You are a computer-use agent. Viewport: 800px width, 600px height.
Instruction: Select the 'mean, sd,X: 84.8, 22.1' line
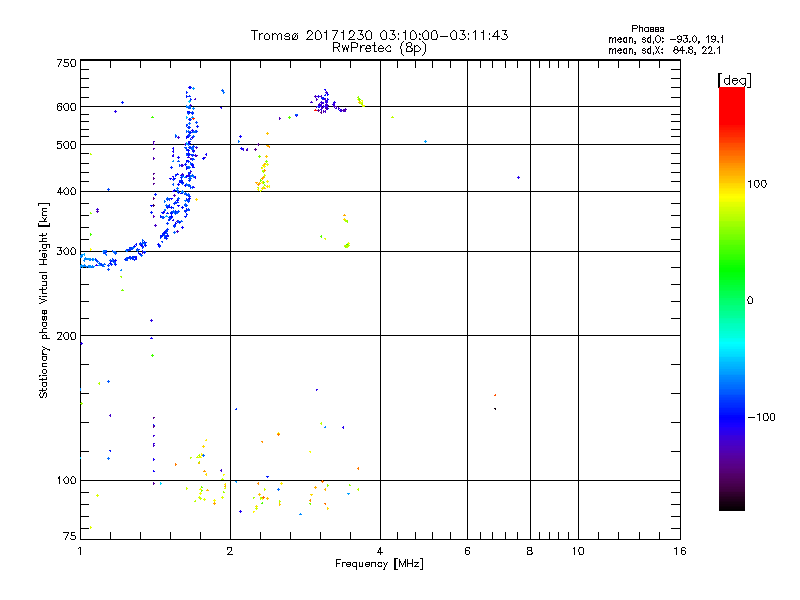(x=664, y=50)
